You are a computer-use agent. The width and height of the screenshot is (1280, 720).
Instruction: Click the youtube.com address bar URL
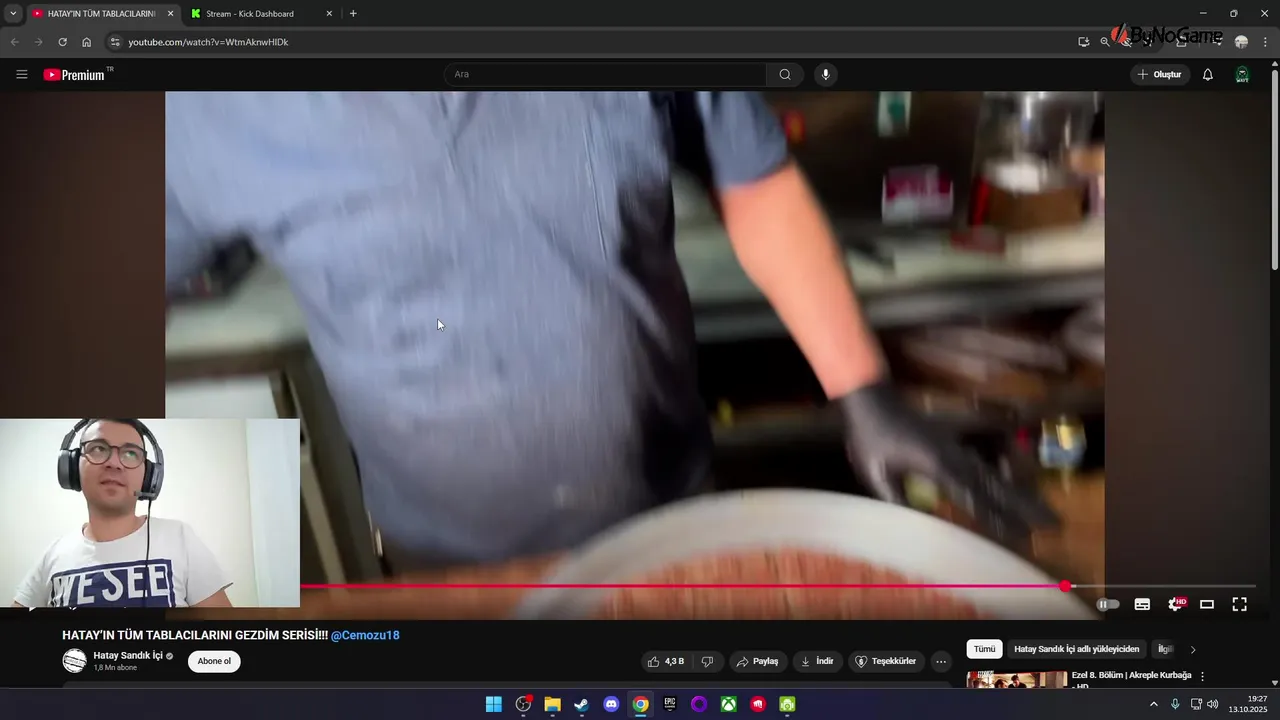click(x=208, y=42)
